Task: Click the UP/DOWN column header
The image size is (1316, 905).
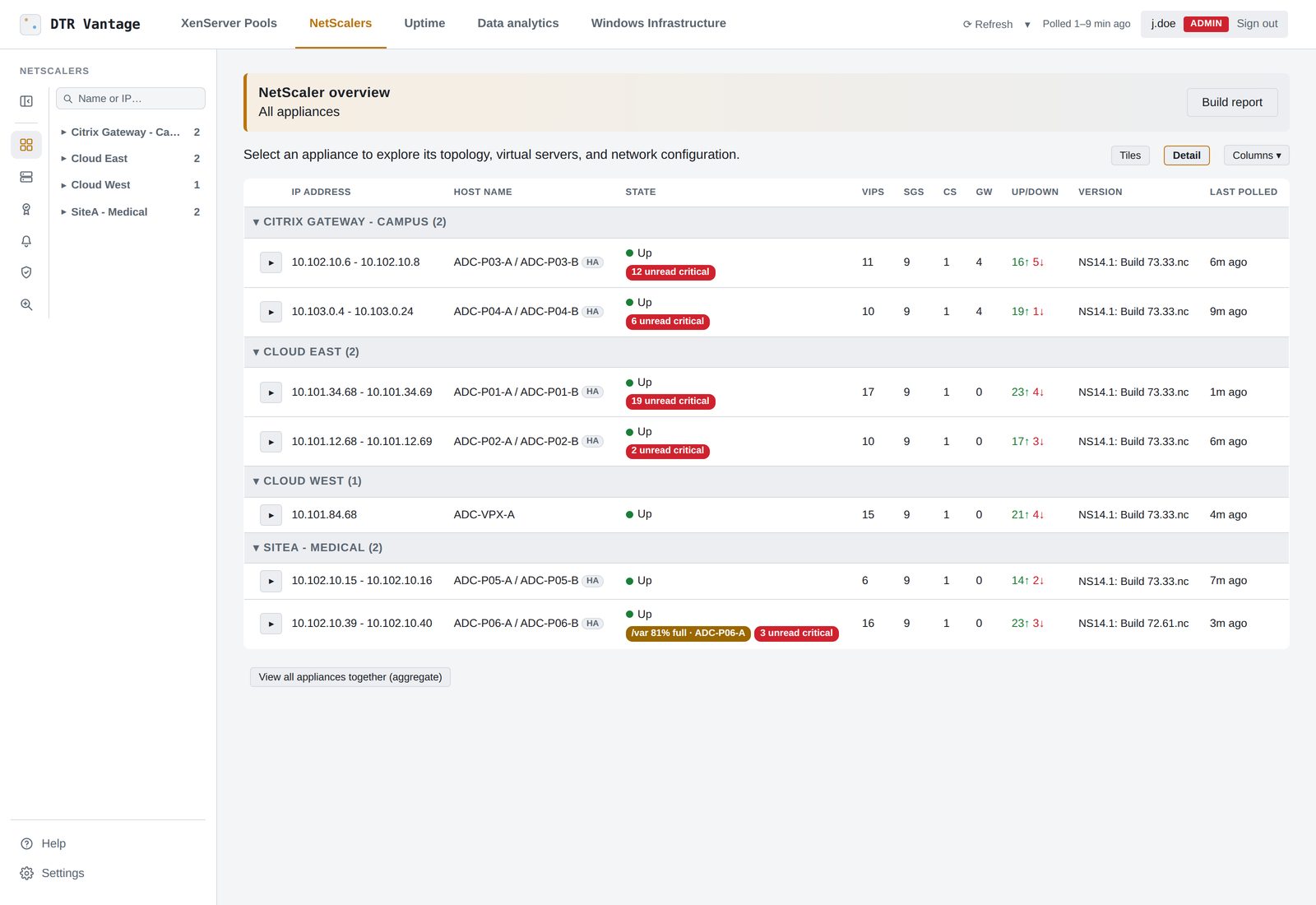Action: pos(1035,192)
